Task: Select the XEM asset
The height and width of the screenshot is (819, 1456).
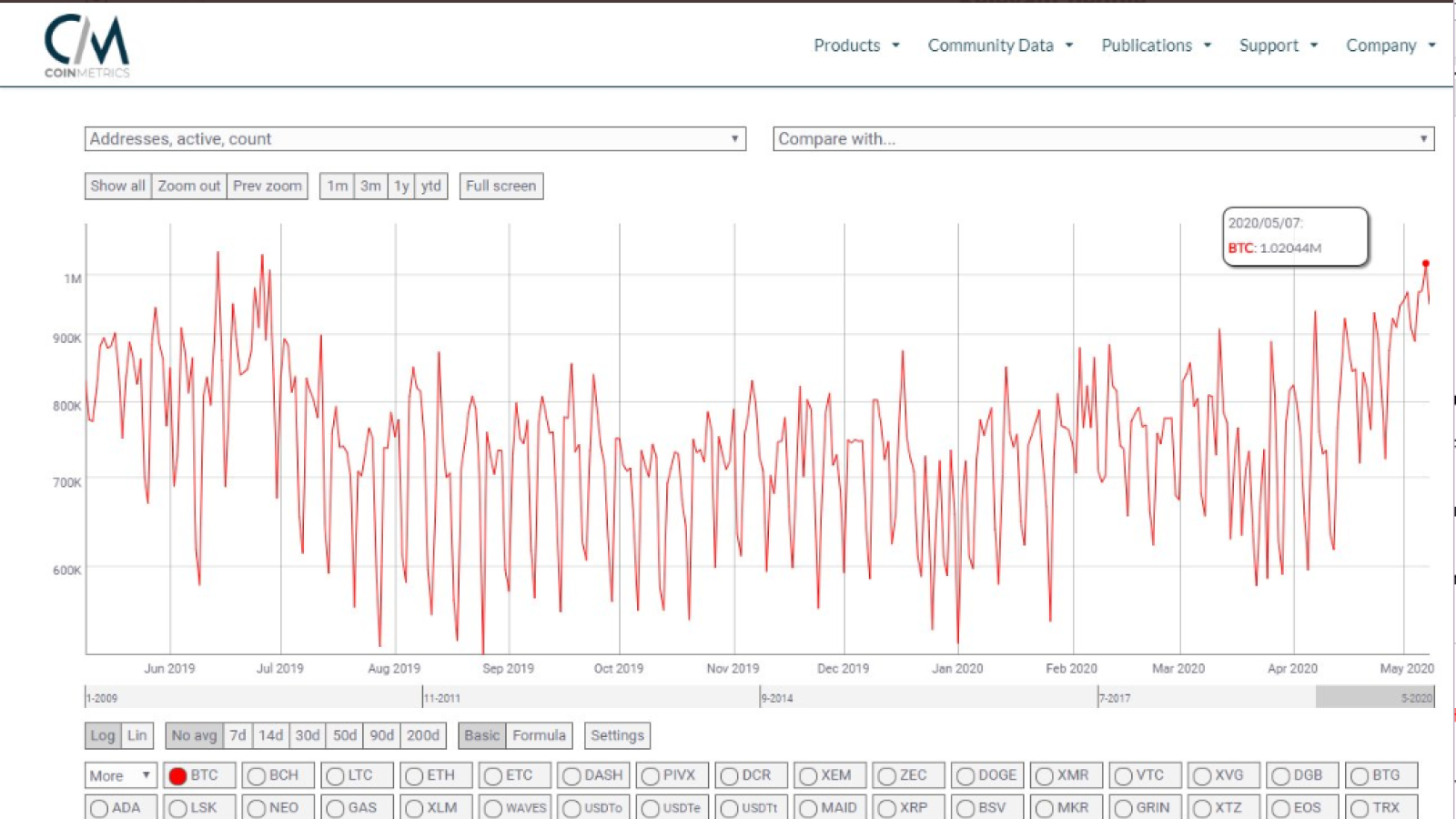Action: click(830, 775)
